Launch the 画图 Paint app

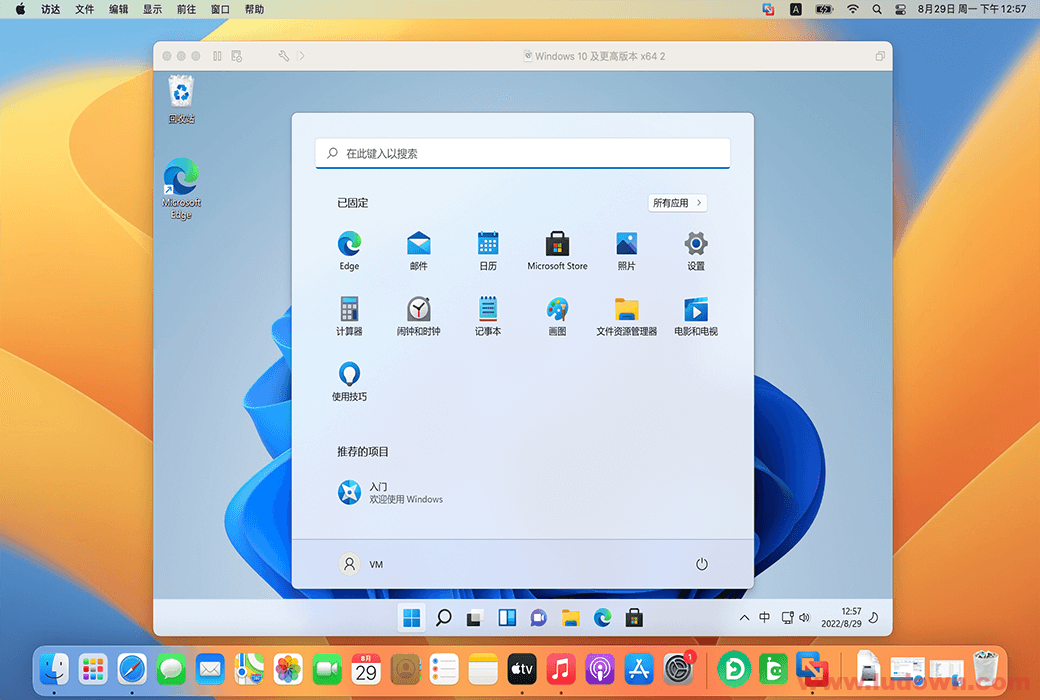pyautogui.click(x=557, y=316)
